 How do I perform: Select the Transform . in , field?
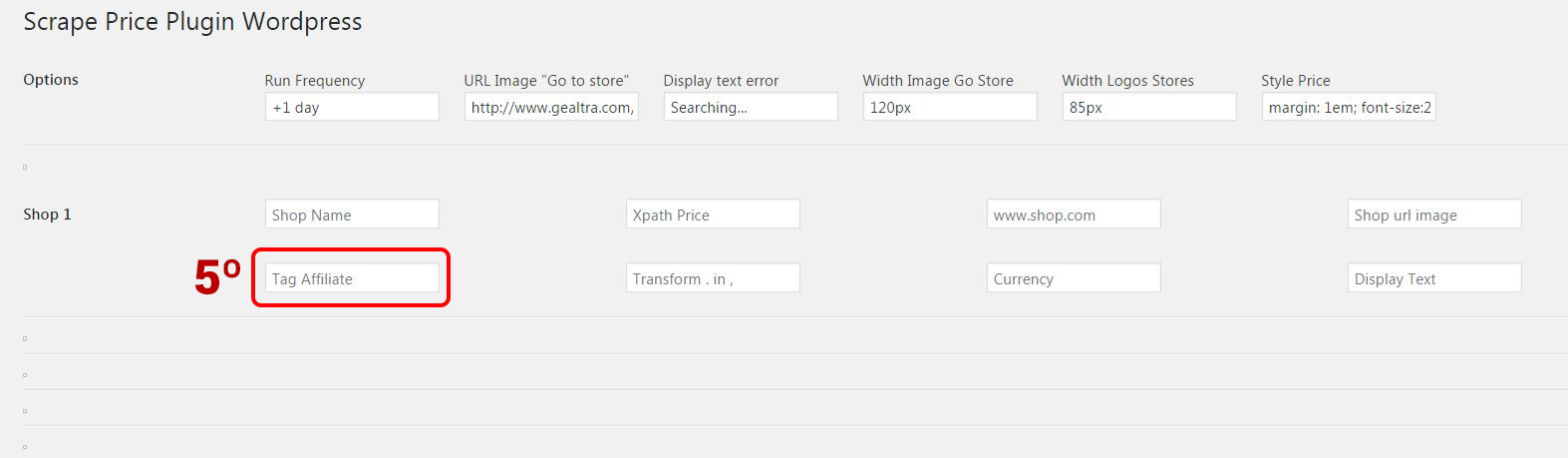(712, 278)
